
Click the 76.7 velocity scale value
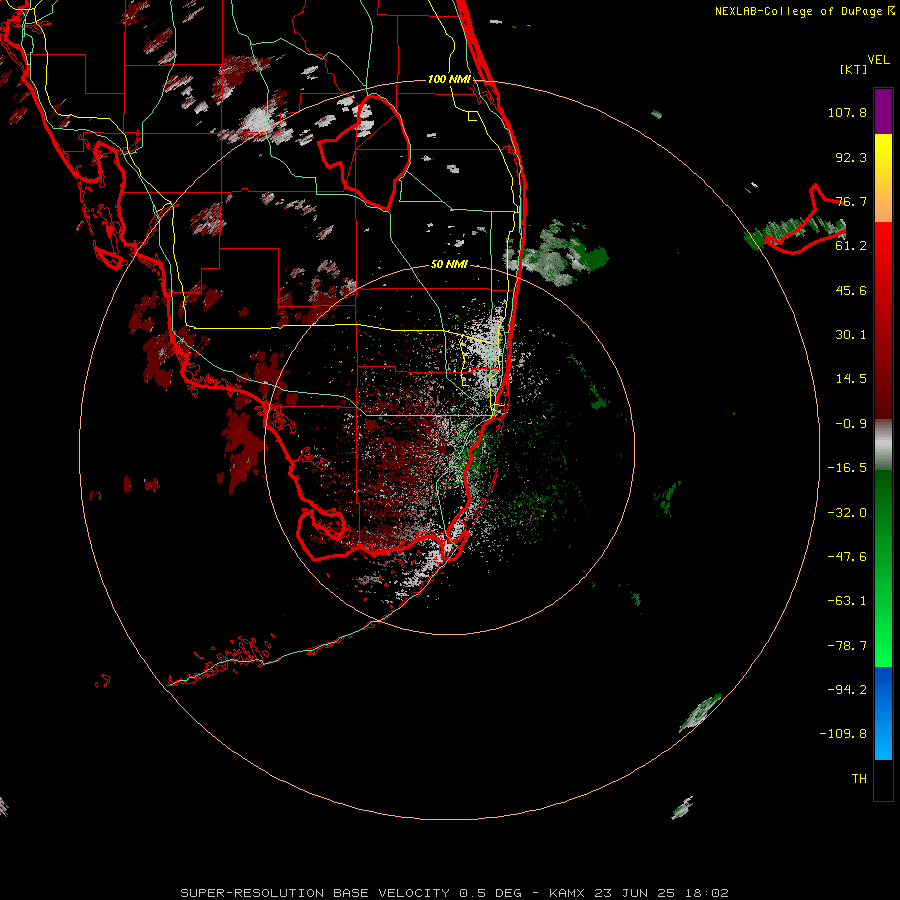point(851,201)
